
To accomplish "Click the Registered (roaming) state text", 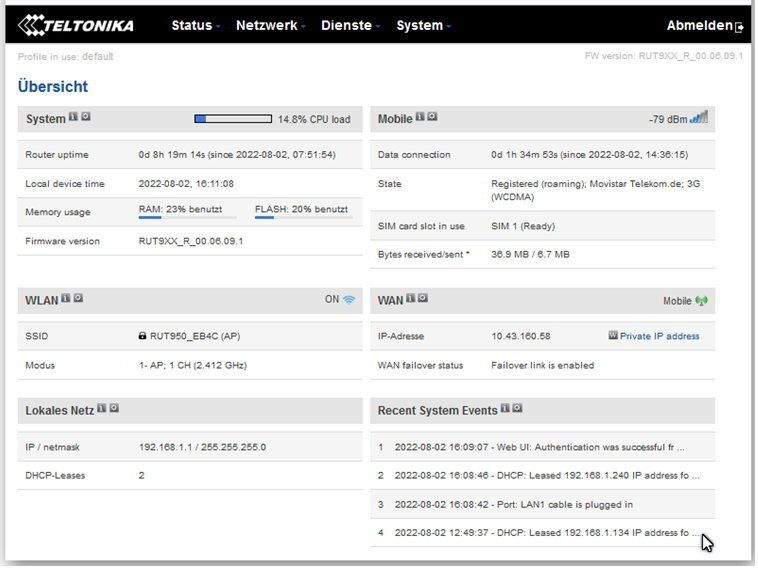I will click(596, 190).
